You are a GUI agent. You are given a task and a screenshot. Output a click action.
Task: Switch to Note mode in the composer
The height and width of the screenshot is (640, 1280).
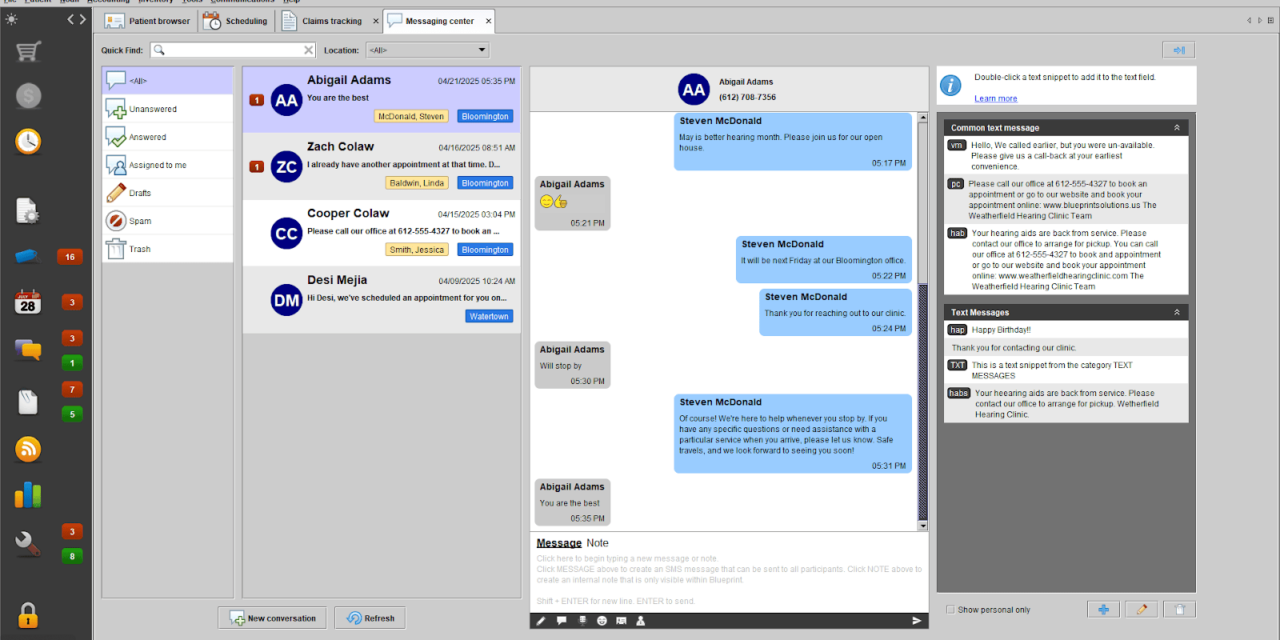597,543
